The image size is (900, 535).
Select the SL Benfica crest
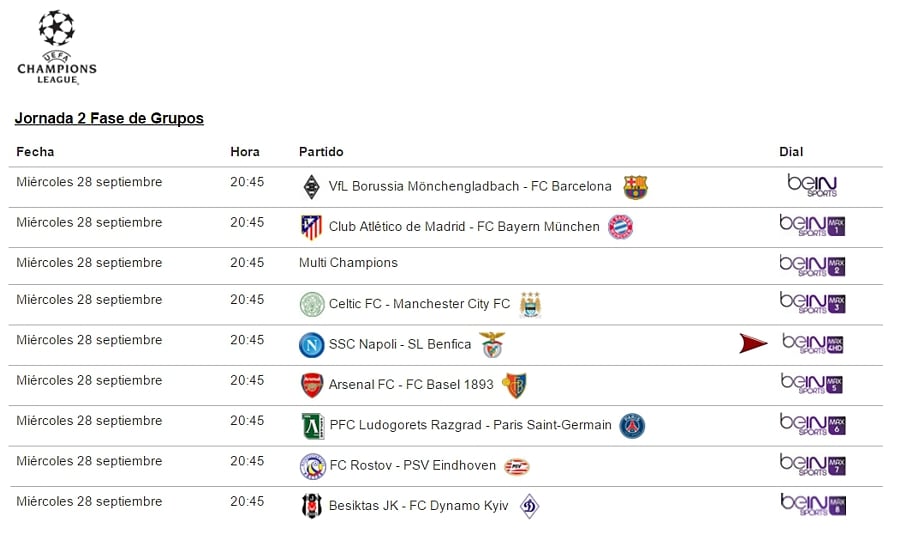(492, 345)
